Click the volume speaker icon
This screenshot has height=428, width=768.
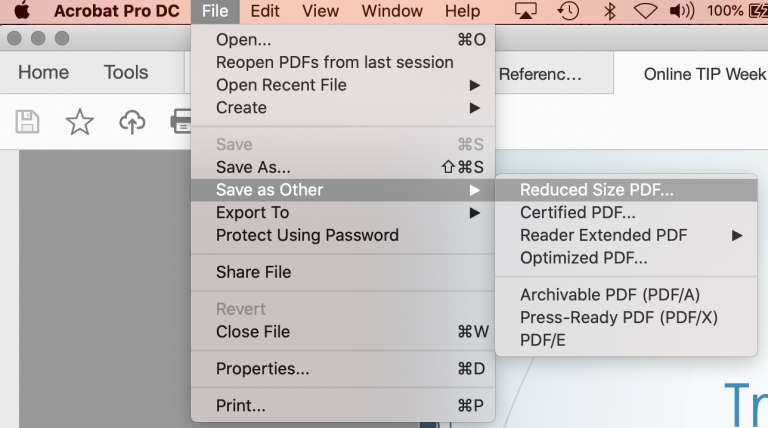[x=681, y=11]
